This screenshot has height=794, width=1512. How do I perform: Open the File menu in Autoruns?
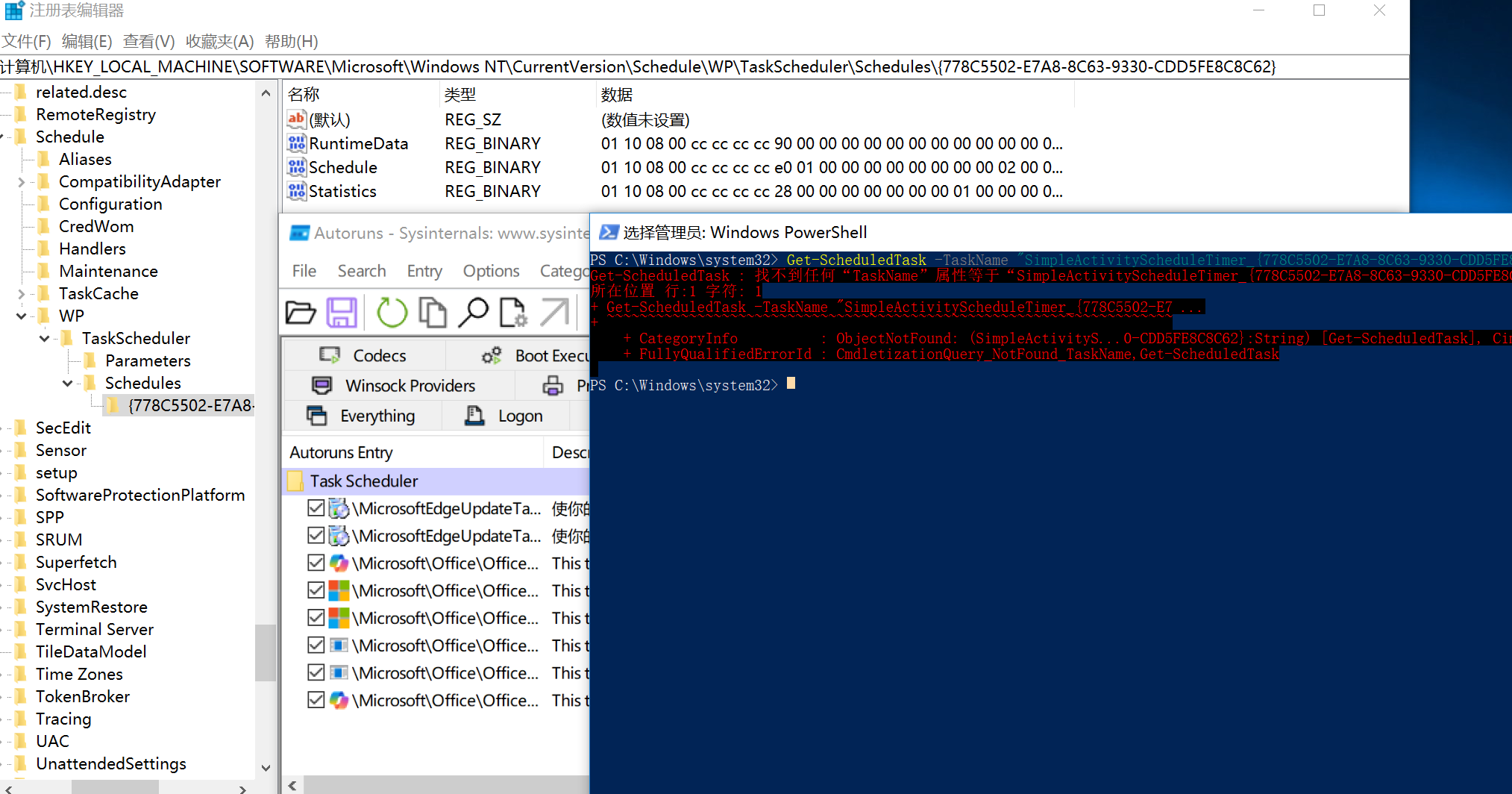304,271
